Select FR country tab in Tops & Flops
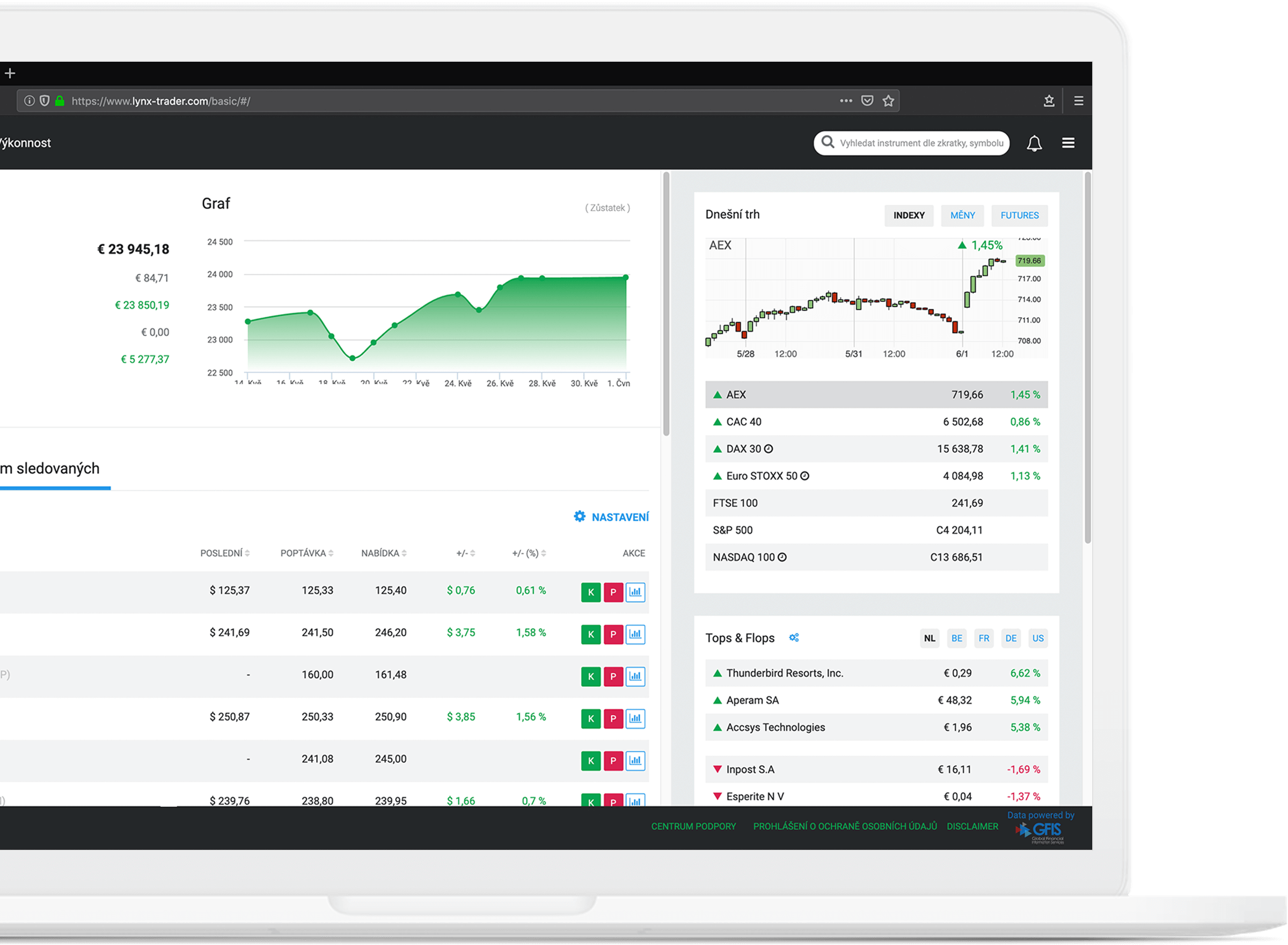Image resolution: width=1288 pixels, height=945 pixels. (x=983, y=638)
